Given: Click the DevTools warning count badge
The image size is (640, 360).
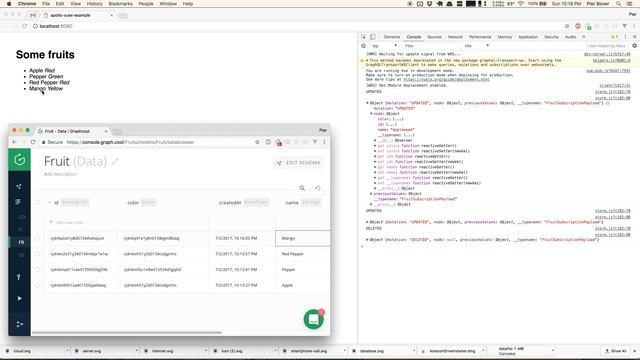Looking at the screenshot, I should tap(614, 37).
